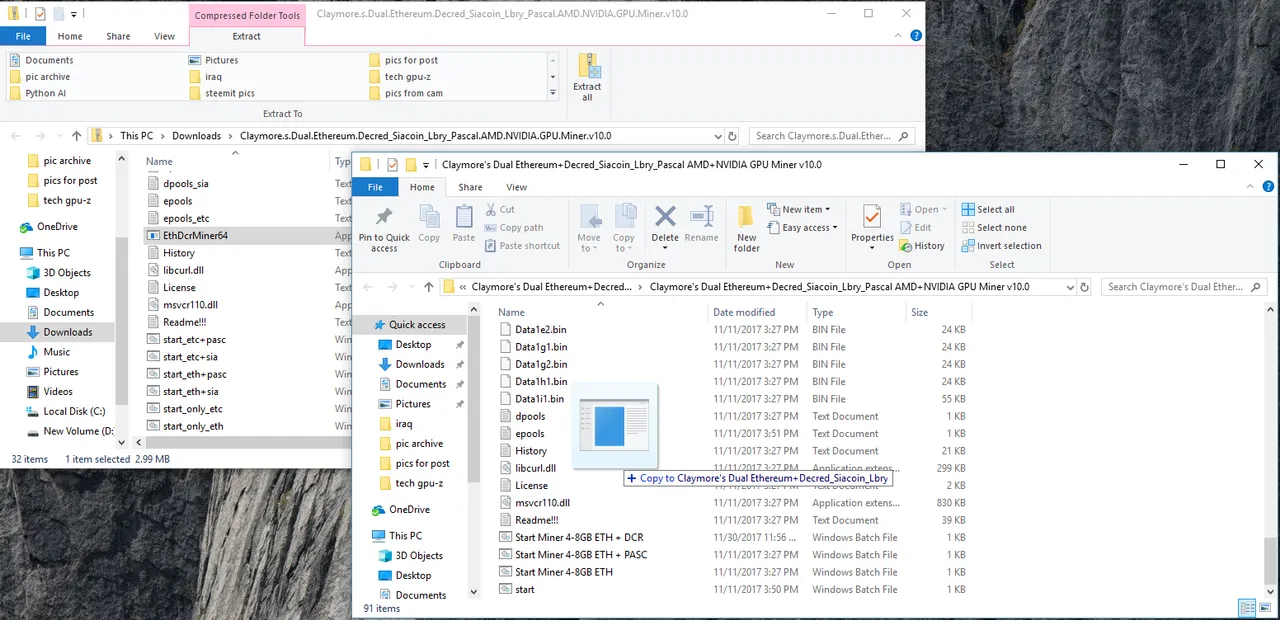Viewport: 1280px width, 620px height.
Task: Select epools file in front window
Action: pyautogui.click(x=530, y=434)
